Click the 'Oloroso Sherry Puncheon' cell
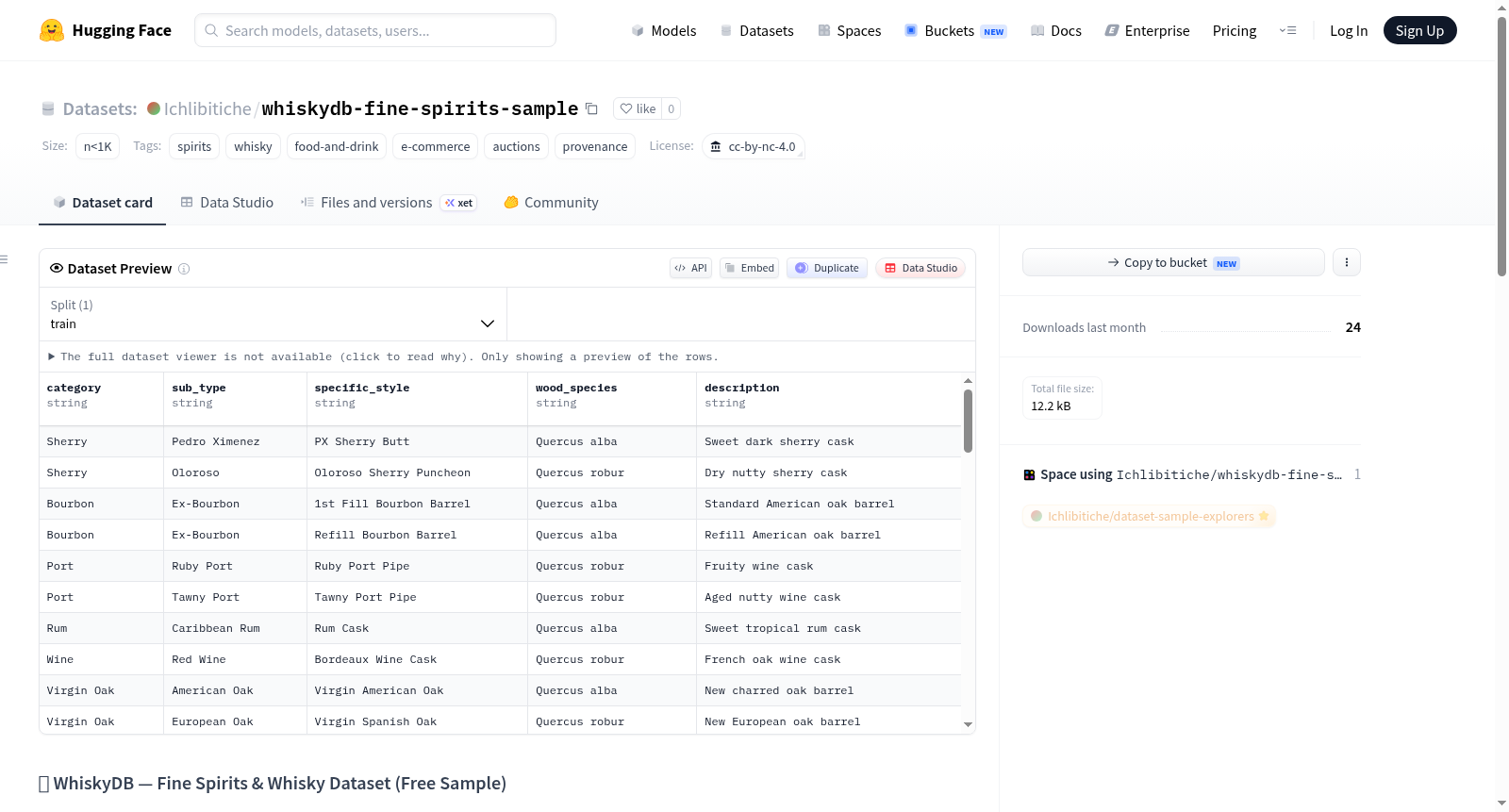Screen dimensions: 1509x812 pos(418,472)
